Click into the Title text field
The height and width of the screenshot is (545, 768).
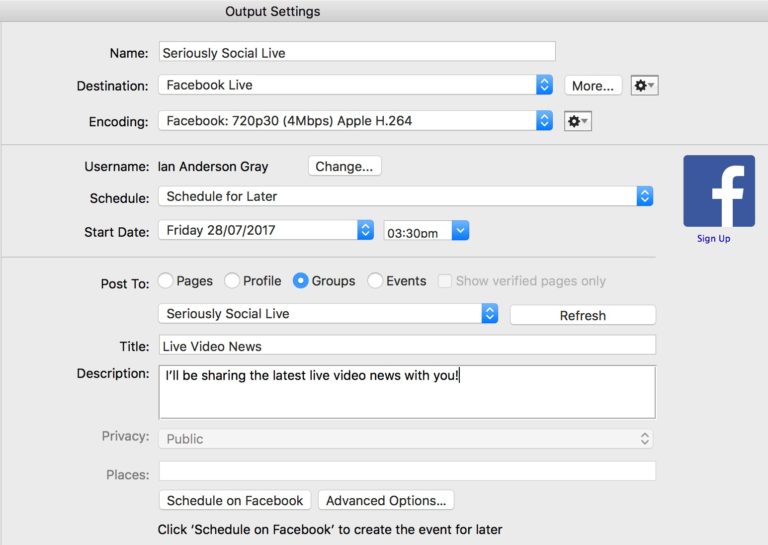pos(407,345)
